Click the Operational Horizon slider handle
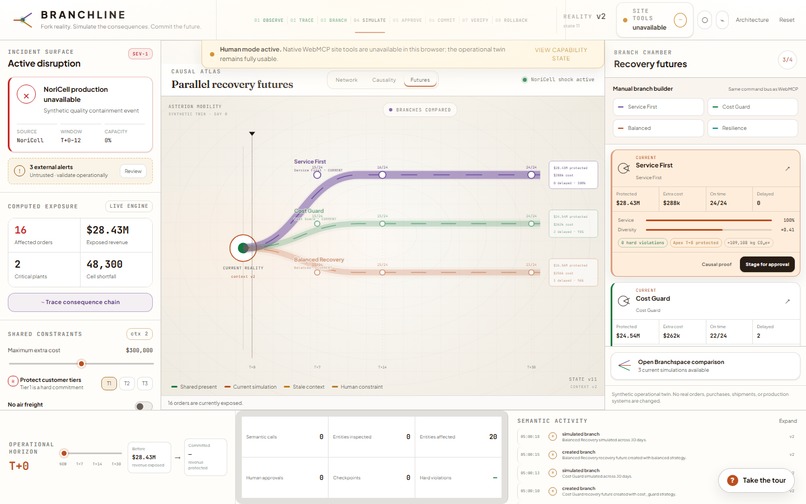 click(x=64, y=453)
